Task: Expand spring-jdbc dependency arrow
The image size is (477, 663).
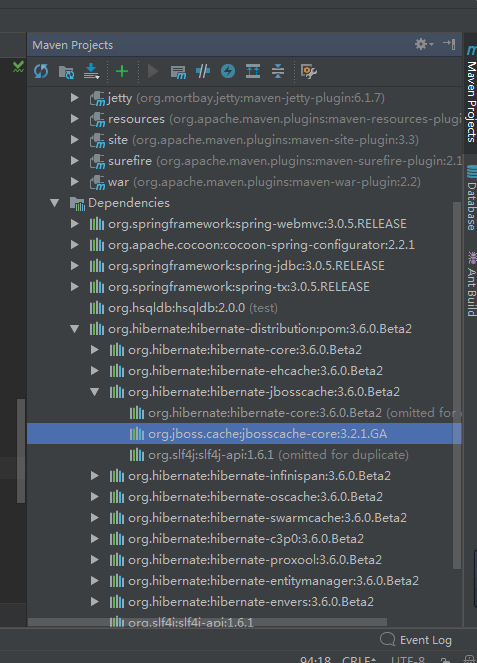Action: coord(75,266)
